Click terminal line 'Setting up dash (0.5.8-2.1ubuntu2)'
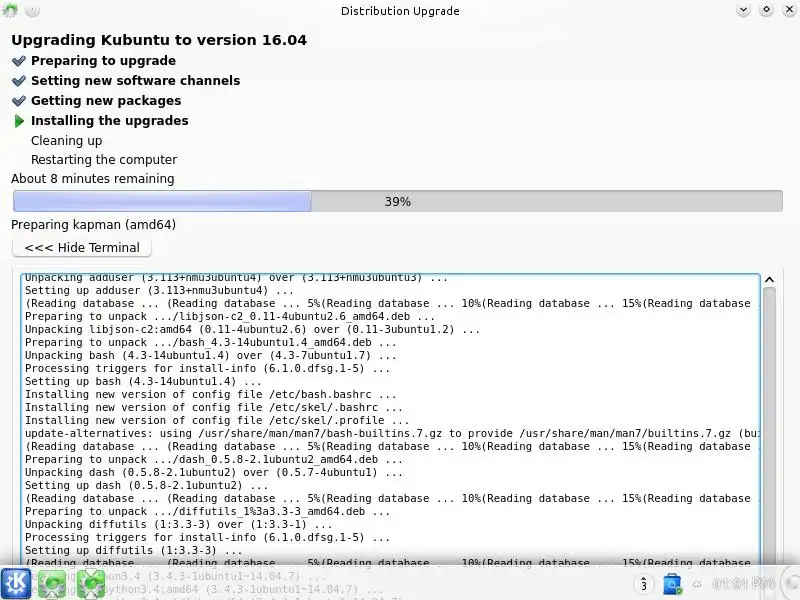The width and height of the screenshot is (800, 600). click(x=146, y=485)
